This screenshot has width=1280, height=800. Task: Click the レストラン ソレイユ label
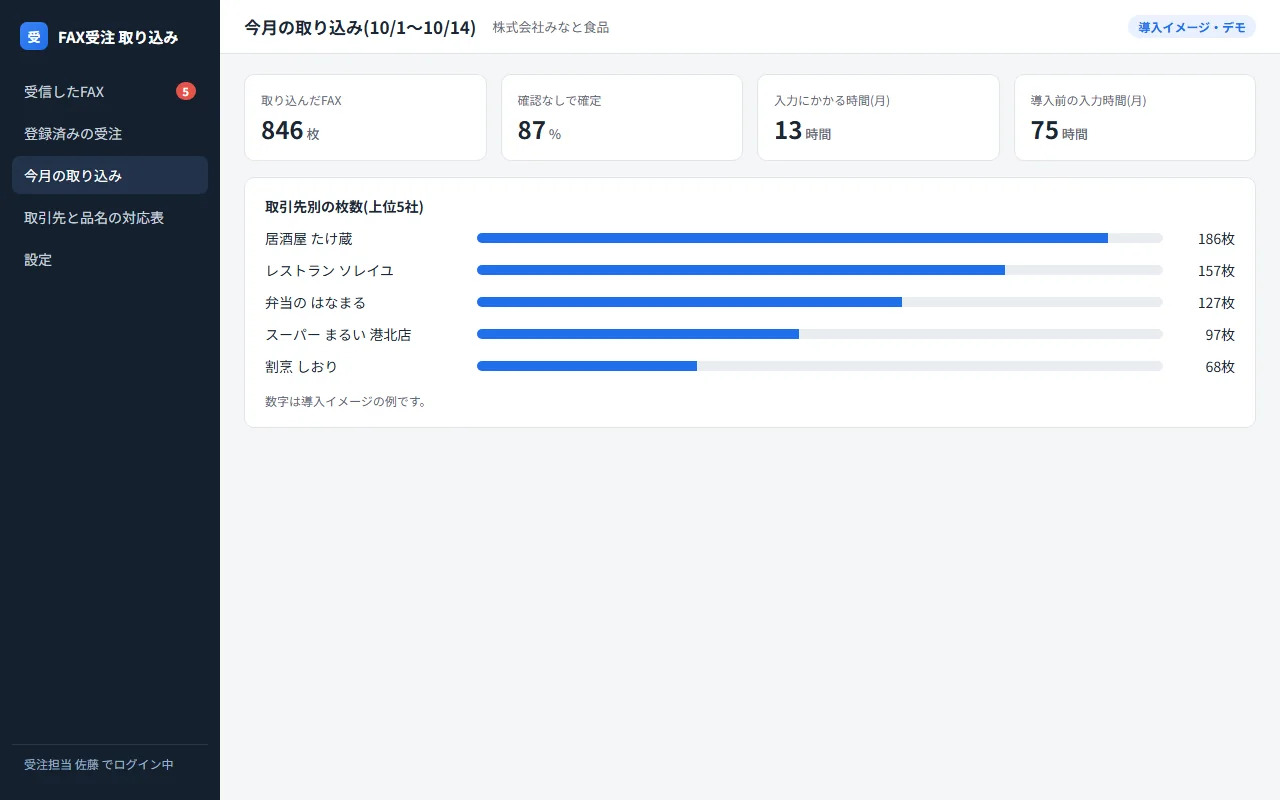(330, 271)
